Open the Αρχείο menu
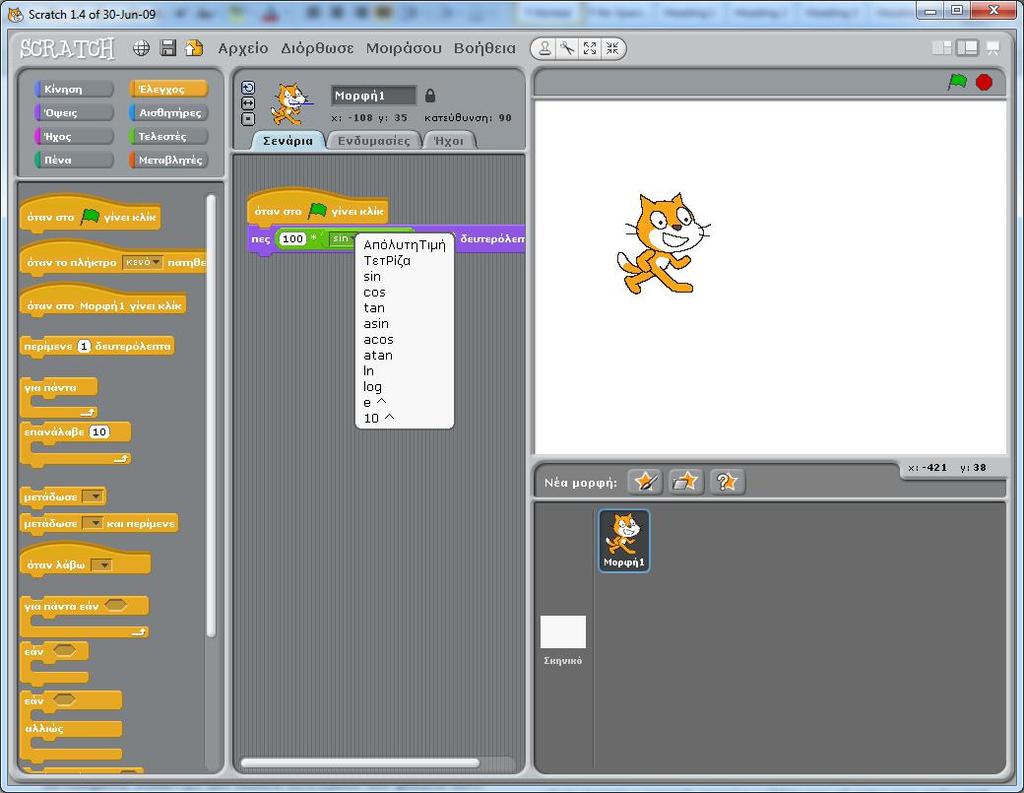 (243, 48)
